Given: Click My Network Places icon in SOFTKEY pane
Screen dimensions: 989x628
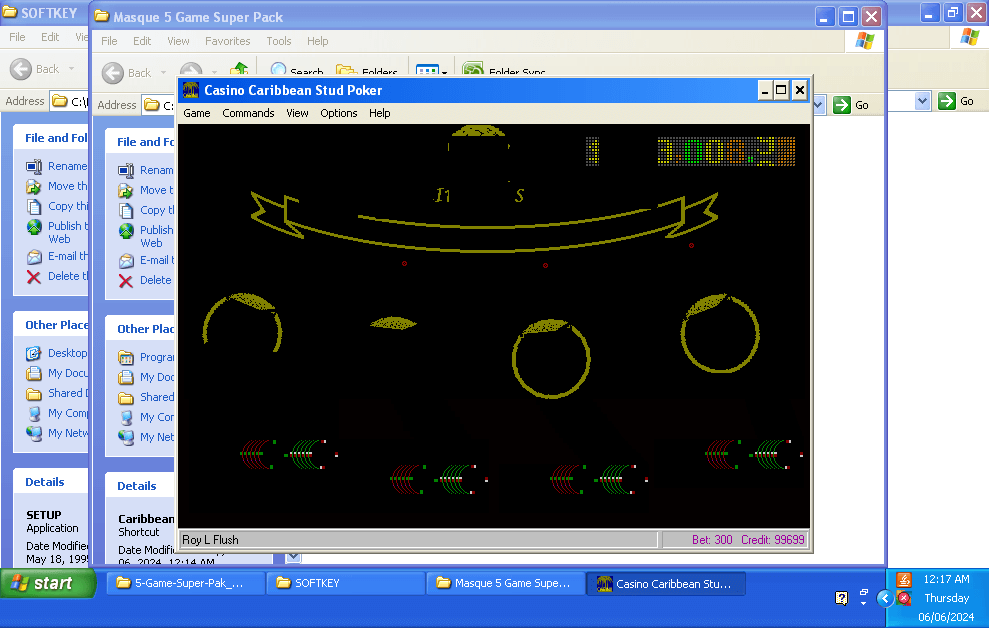Looking at the screenshot, I should pyautogui.click(x=34, y=433).
